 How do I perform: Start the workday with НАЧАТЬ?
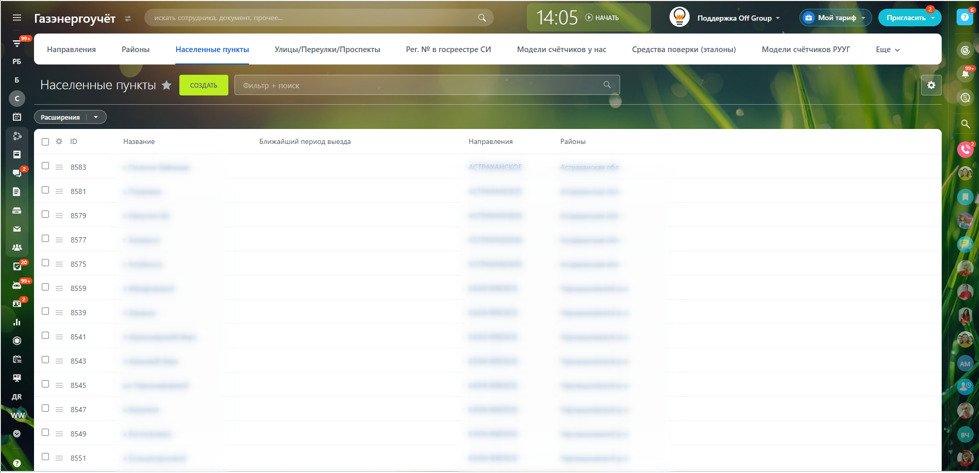tap(603, 18)
